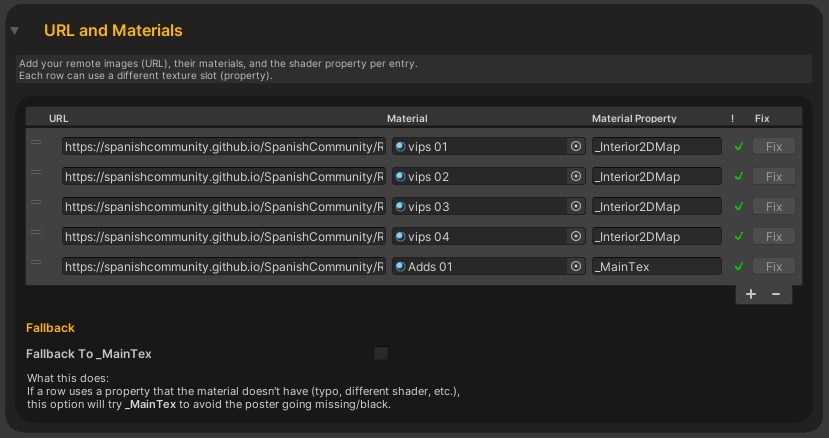829x438 pixels.
Task: Open object picker for Adds 01 material
Action: point(576,267)
